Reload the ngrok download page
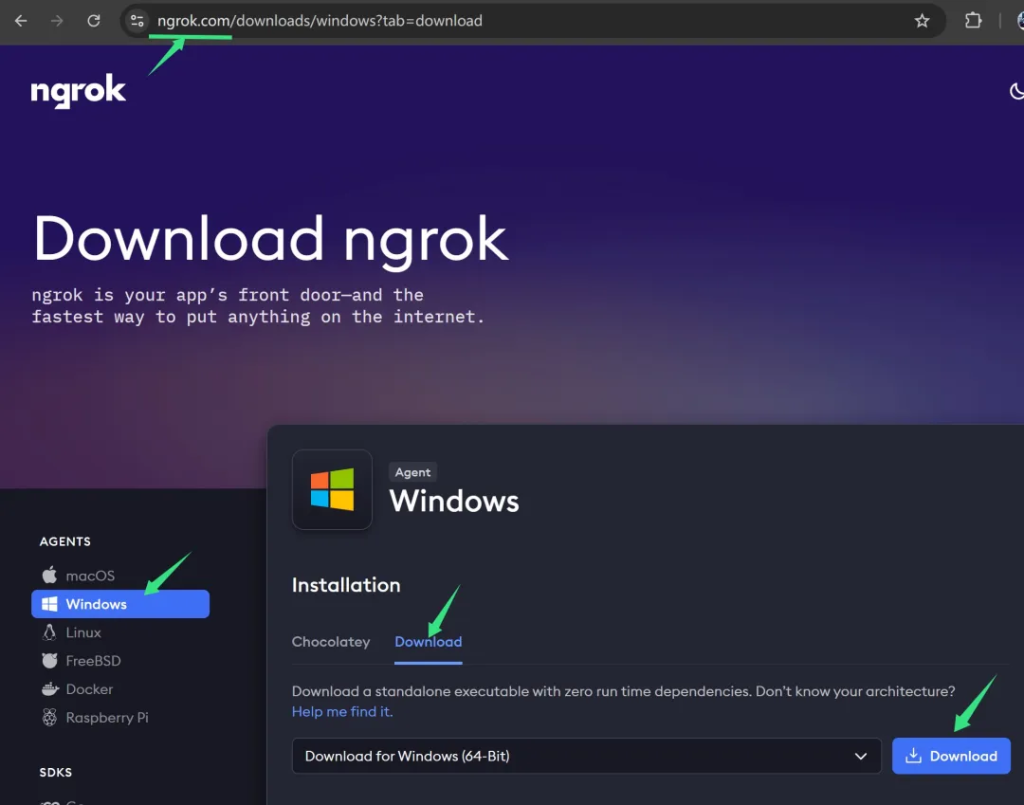Screen dimensions: 1024x805 [94, 21]
